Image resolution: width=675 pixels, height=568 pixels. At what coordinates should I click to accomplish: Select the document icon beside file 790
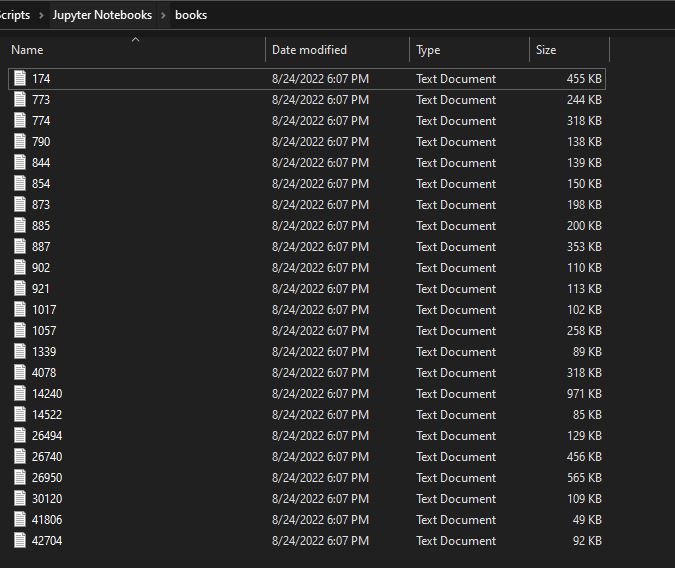click(x=20, y=142)
